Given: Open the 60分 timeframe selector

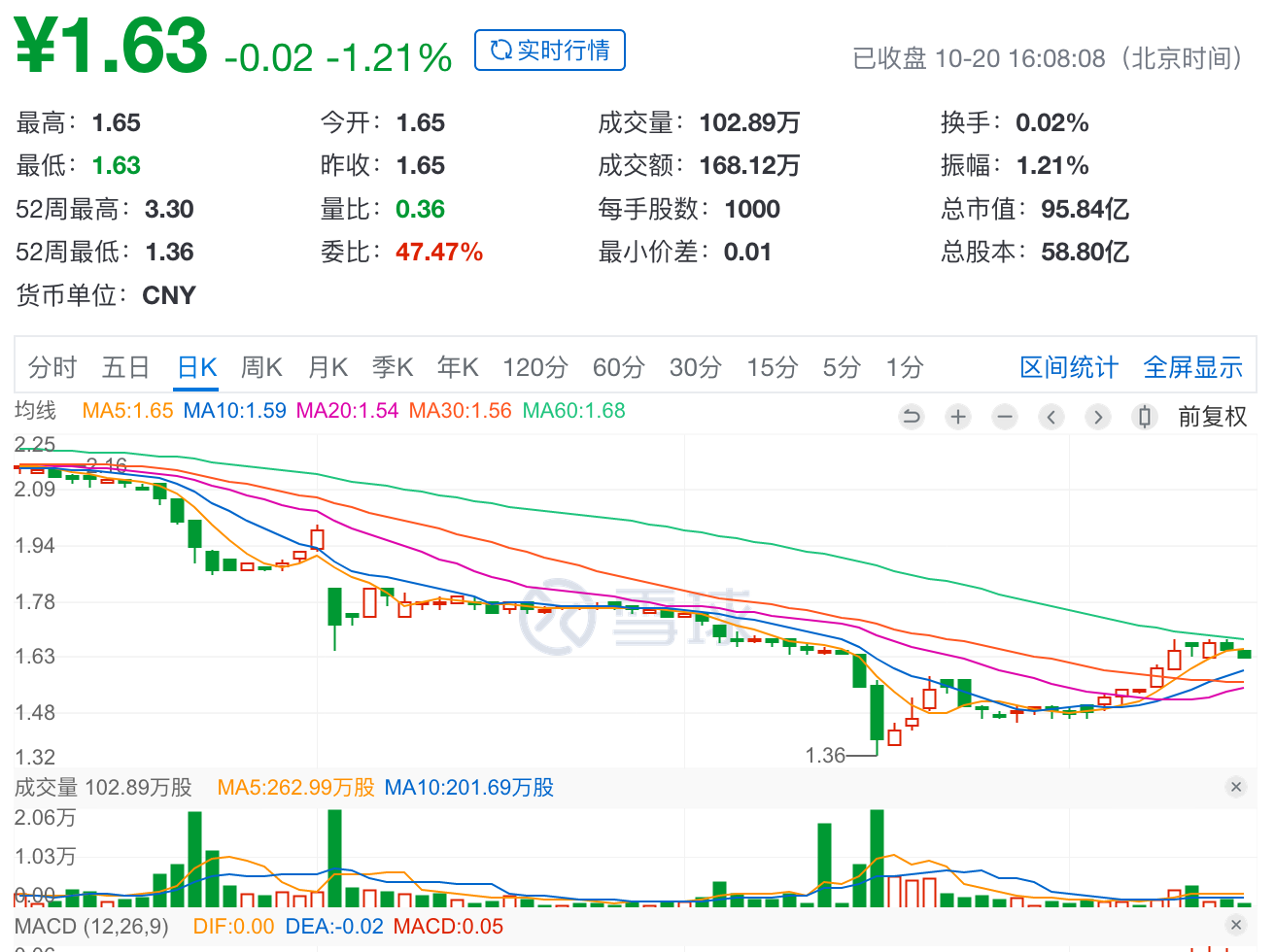Looking at the screenshot, I should pyautogui.click(x=618, y=367).
